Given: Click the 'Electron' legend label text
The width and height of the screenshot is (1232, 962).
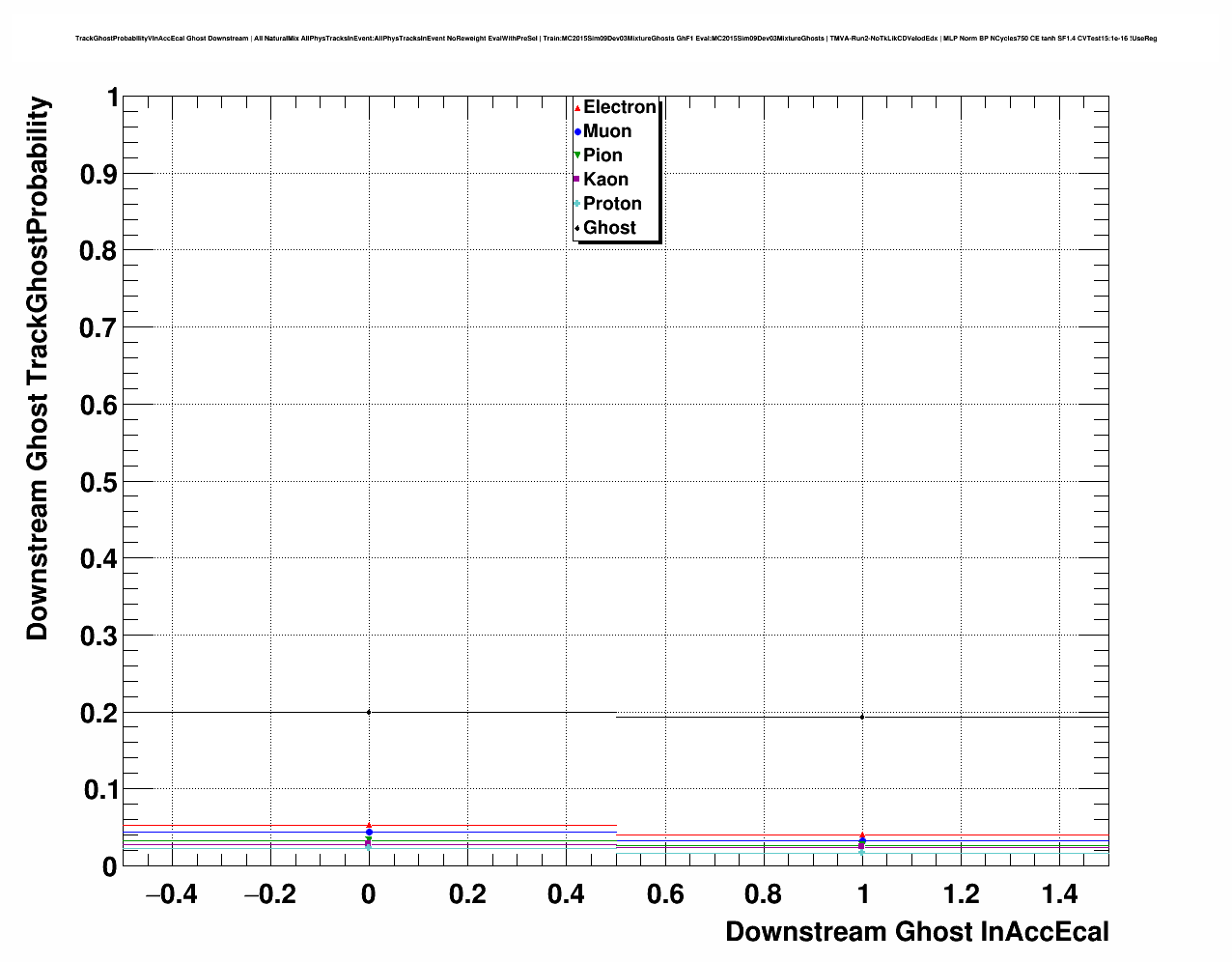Looking at the screenshot, I should (x=620, y=107).
